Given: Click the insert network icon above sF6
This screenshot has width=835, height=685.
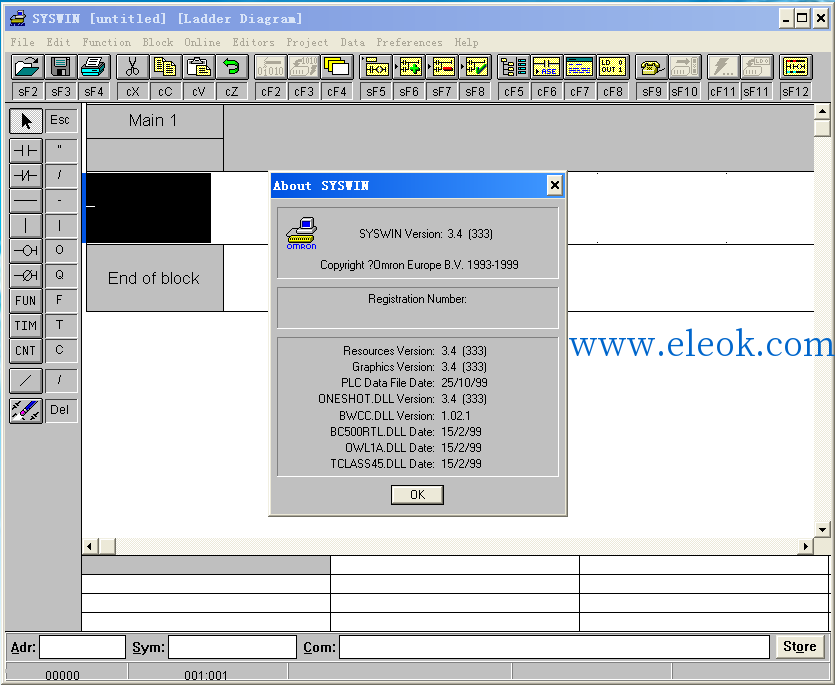Looking at the screenshot, I should pos(408,67).
